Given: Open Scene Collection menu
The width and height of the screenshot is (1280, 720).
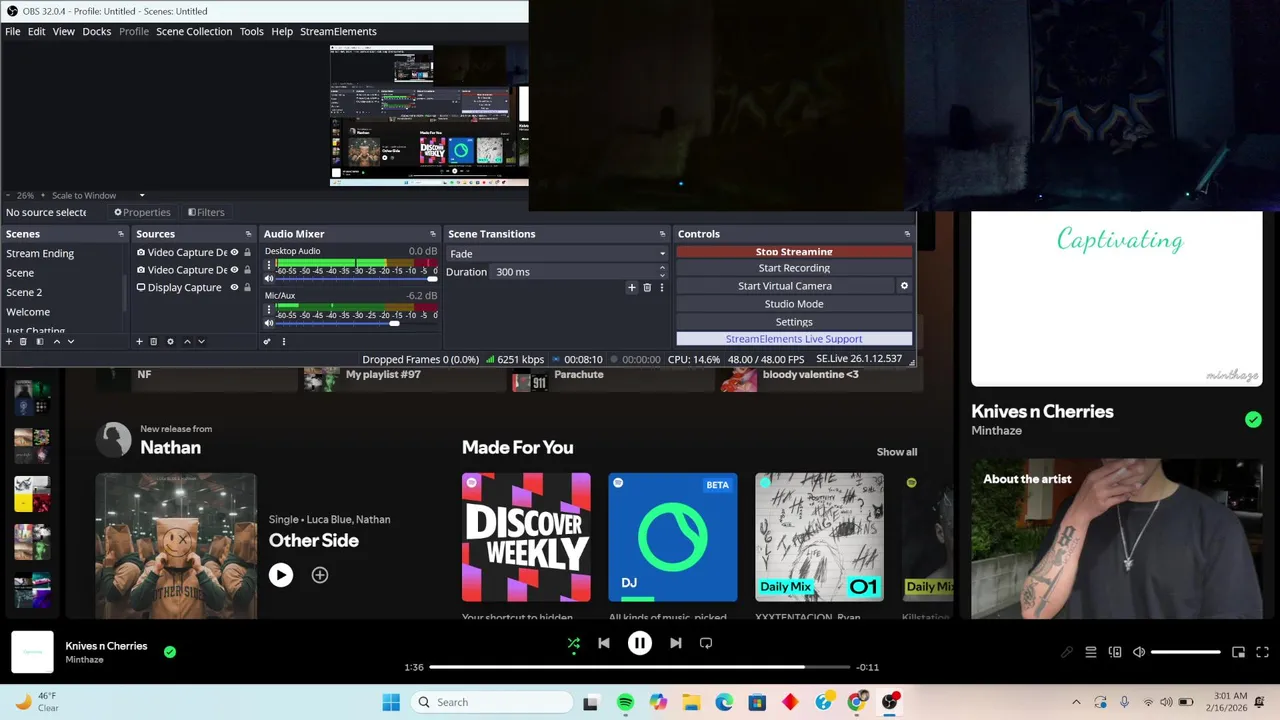Looking at the screenshot, I should pos(194,31).
